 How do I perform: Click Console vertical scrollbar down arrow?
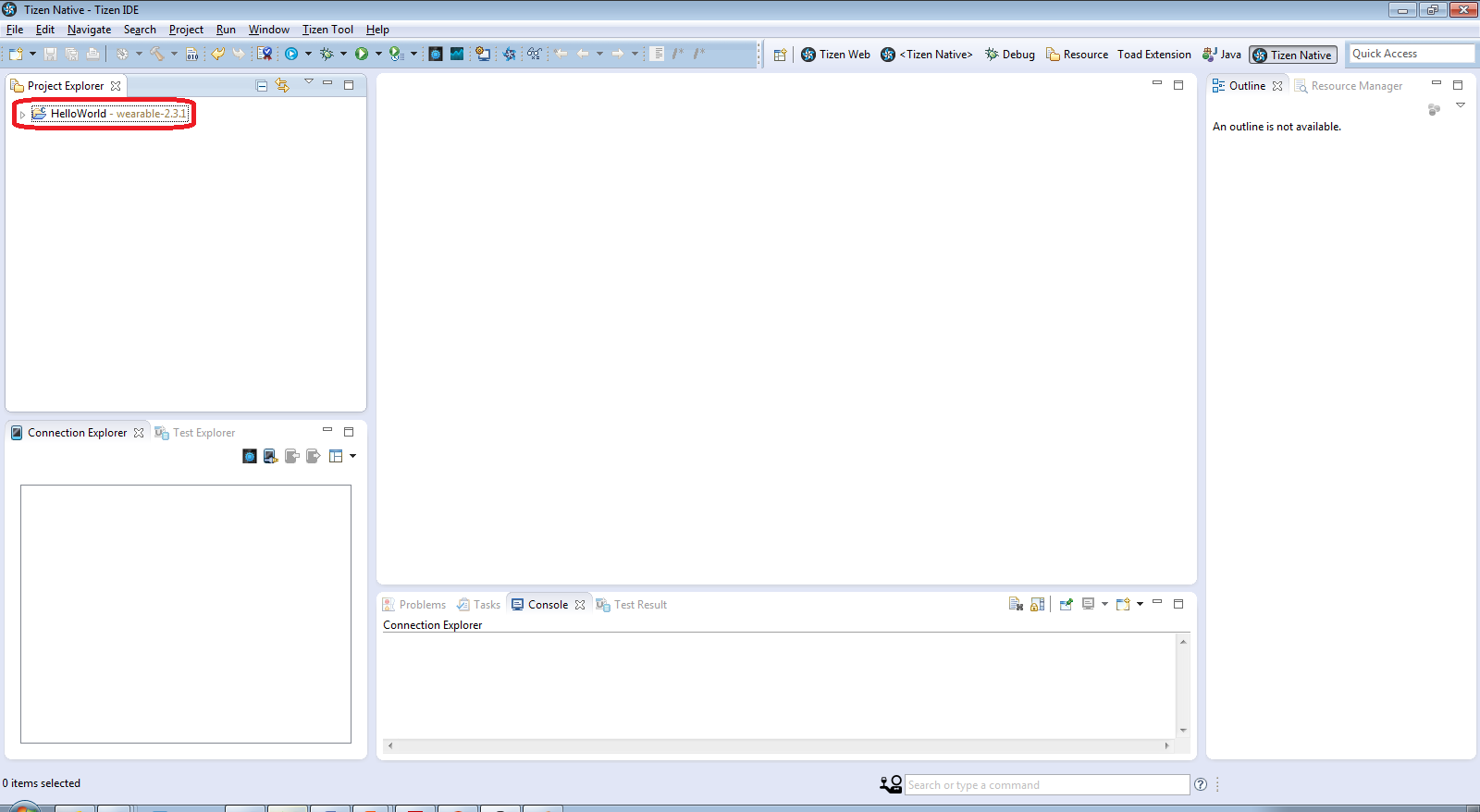tap(1183, 731)
